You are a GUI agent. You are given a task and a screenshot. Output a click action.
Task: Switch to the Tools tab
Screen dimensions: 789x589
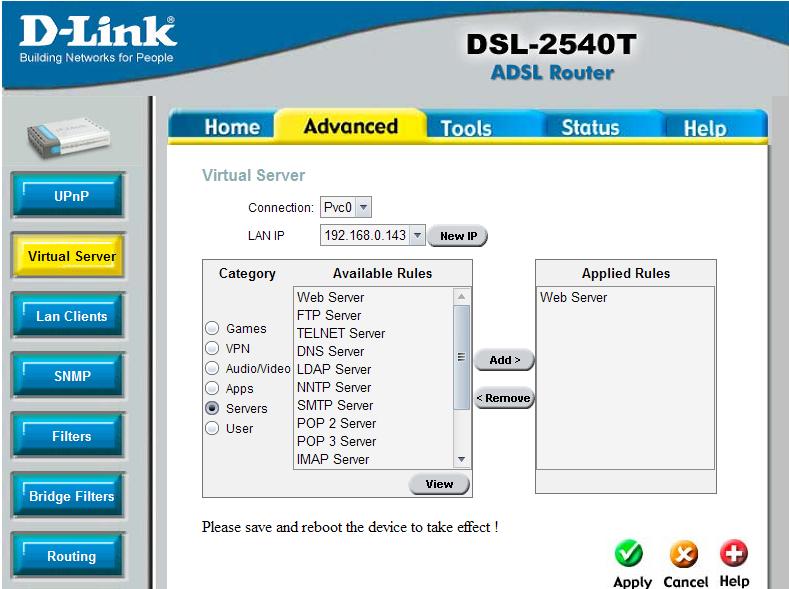(x=466, y=128)
